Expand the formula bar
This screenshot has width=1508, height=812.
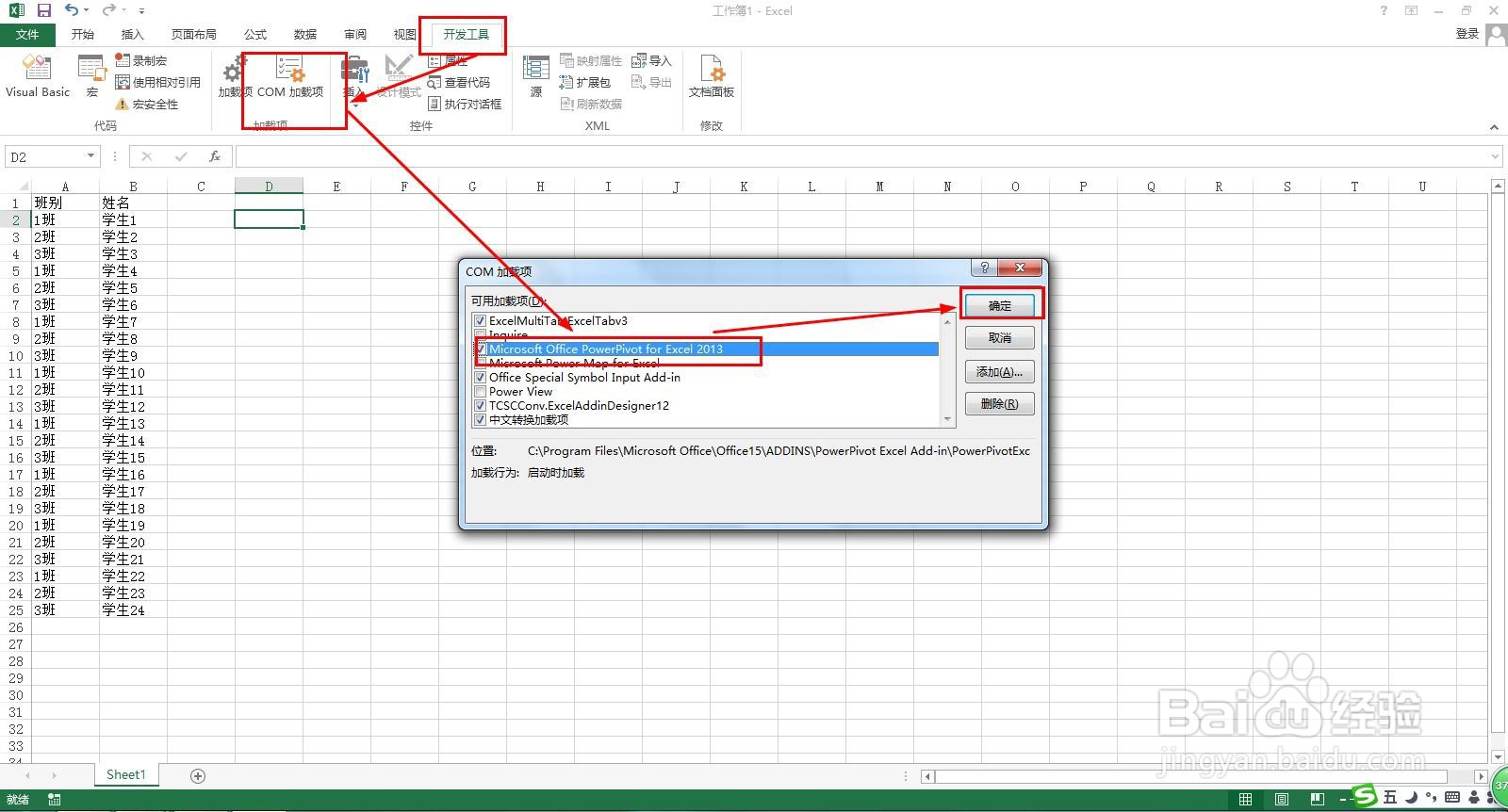point(1496,156)
